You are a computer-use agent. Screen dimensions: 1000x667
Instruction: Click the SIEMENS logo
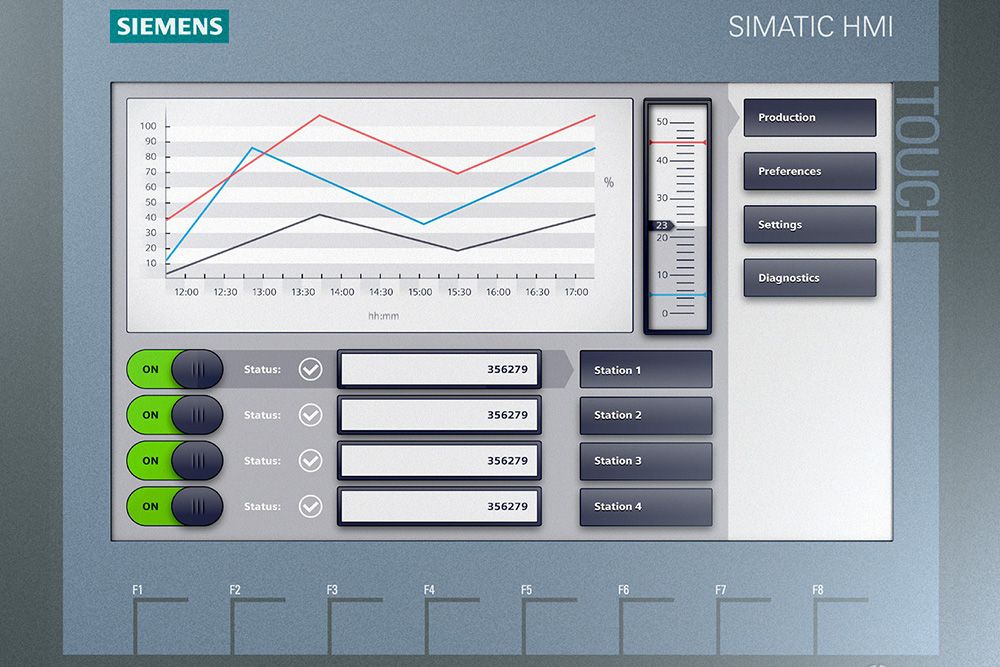coord(170,26)
